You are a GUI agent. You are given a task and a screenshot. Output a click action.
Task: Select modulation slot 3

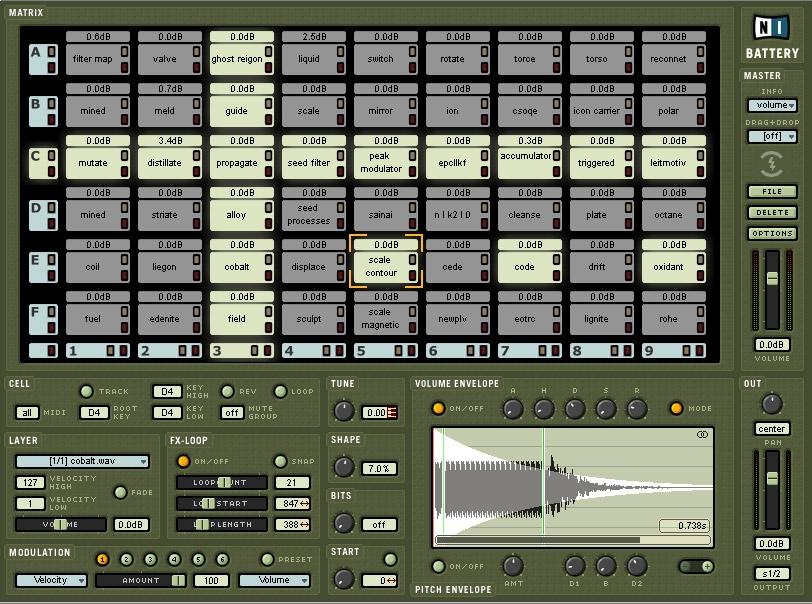[x=150, y=559]
